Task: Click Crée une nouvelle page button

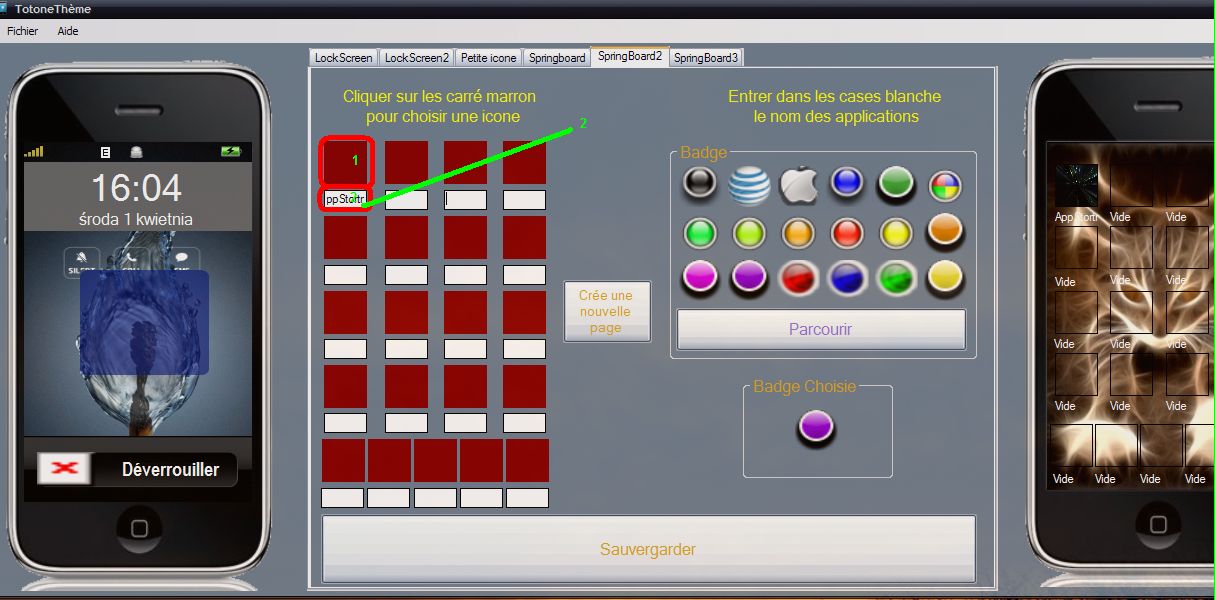Action: 606,311
